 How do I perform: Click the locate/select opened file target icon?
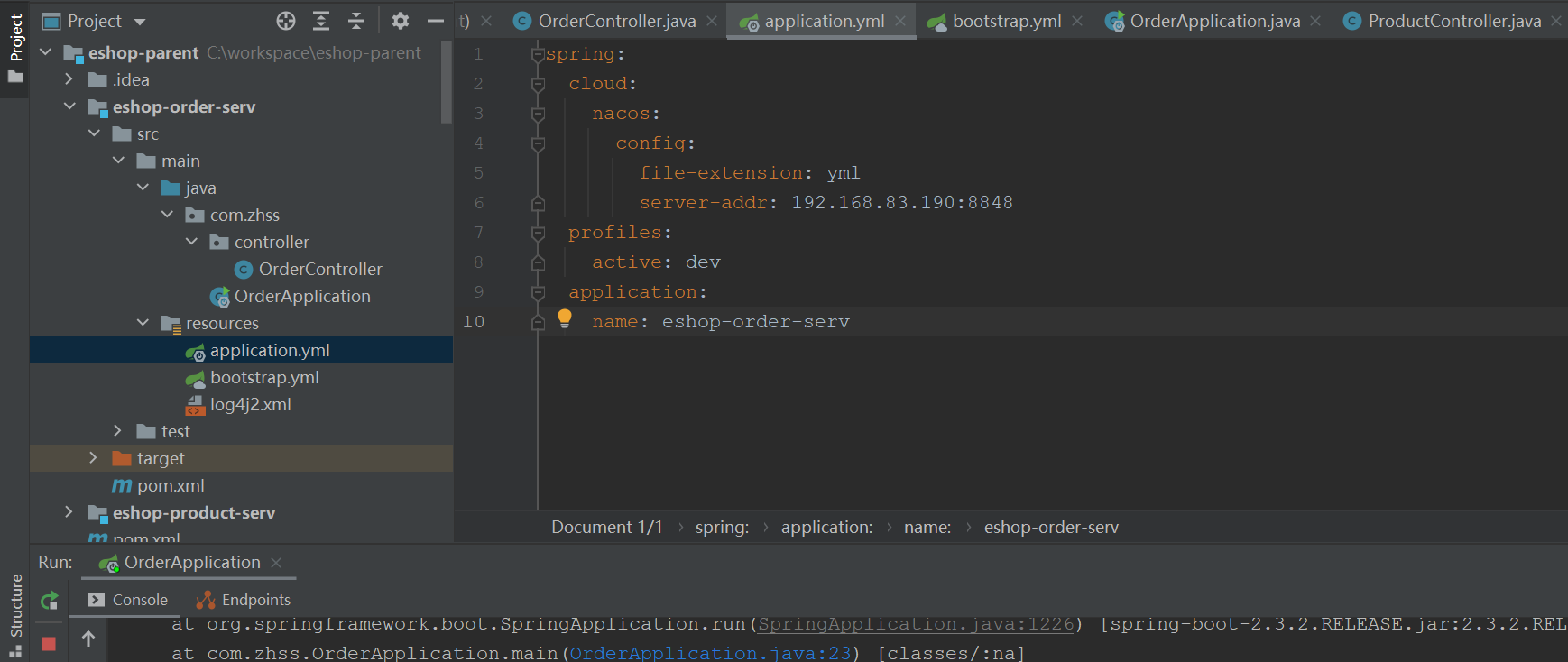tap(286, 21)
